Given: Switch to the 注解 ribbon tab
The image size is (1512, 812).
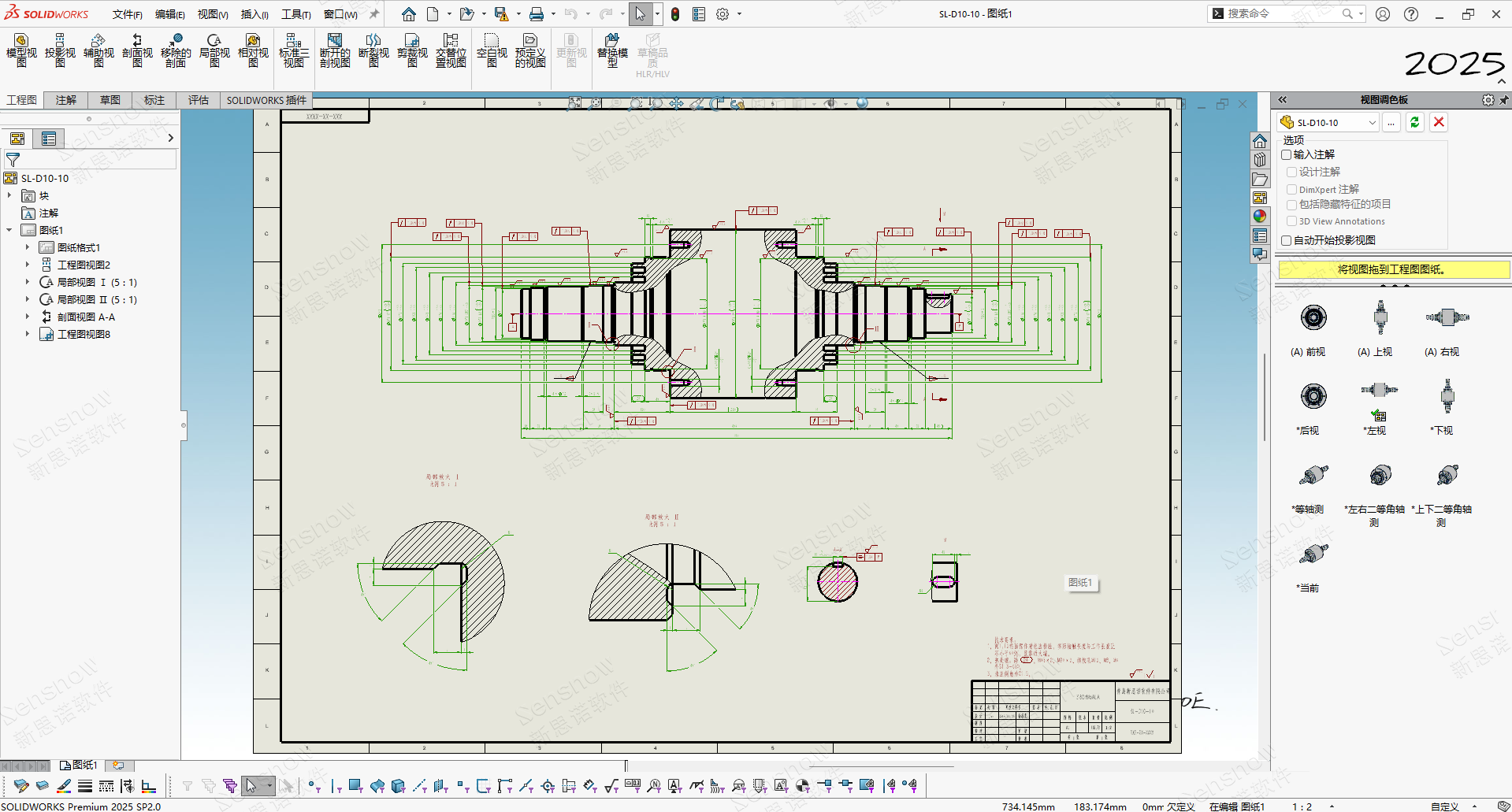Looking at the screenshot, I should (x=66, y=100).
